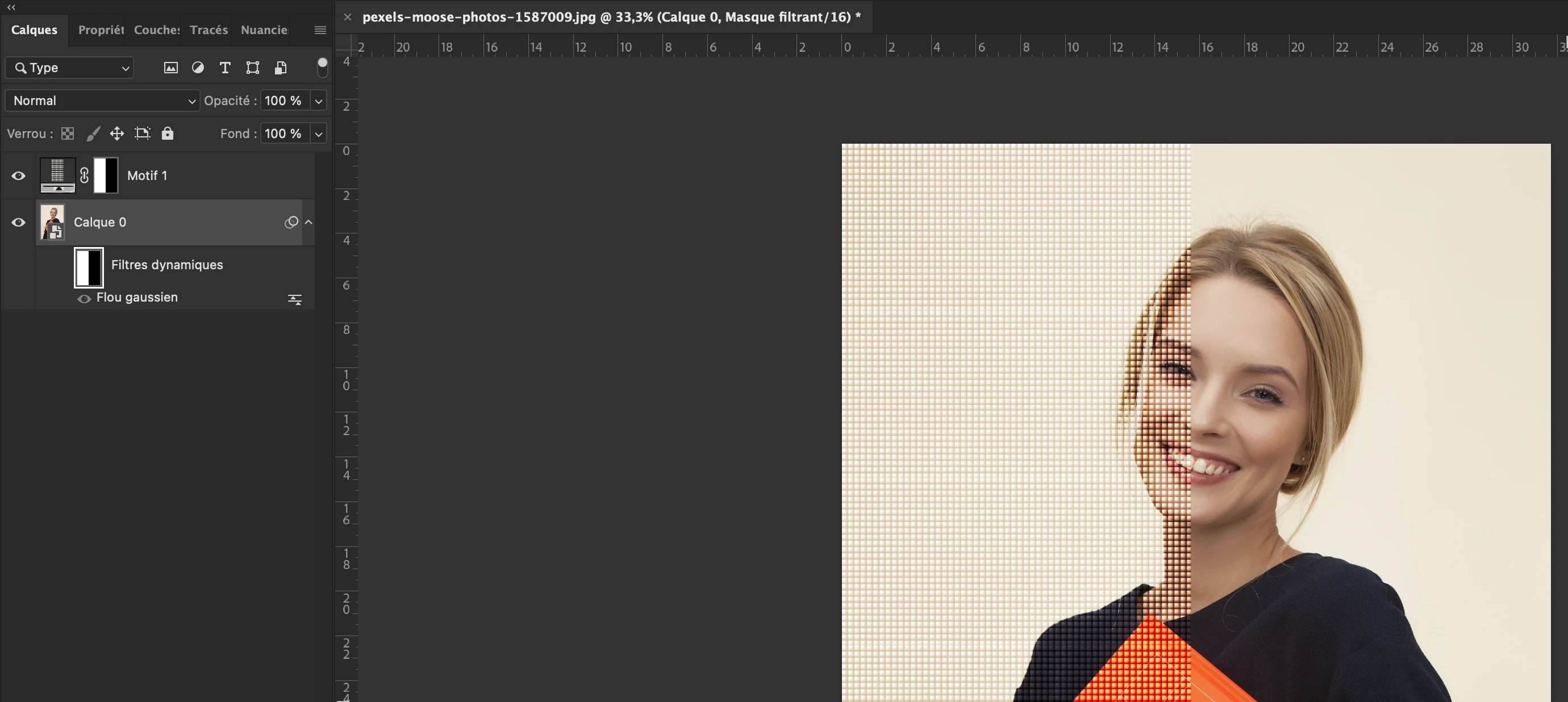Screen dimensions: 1568x702
Task: Hide the Calque 0 layer
Action: click(18, 222)
